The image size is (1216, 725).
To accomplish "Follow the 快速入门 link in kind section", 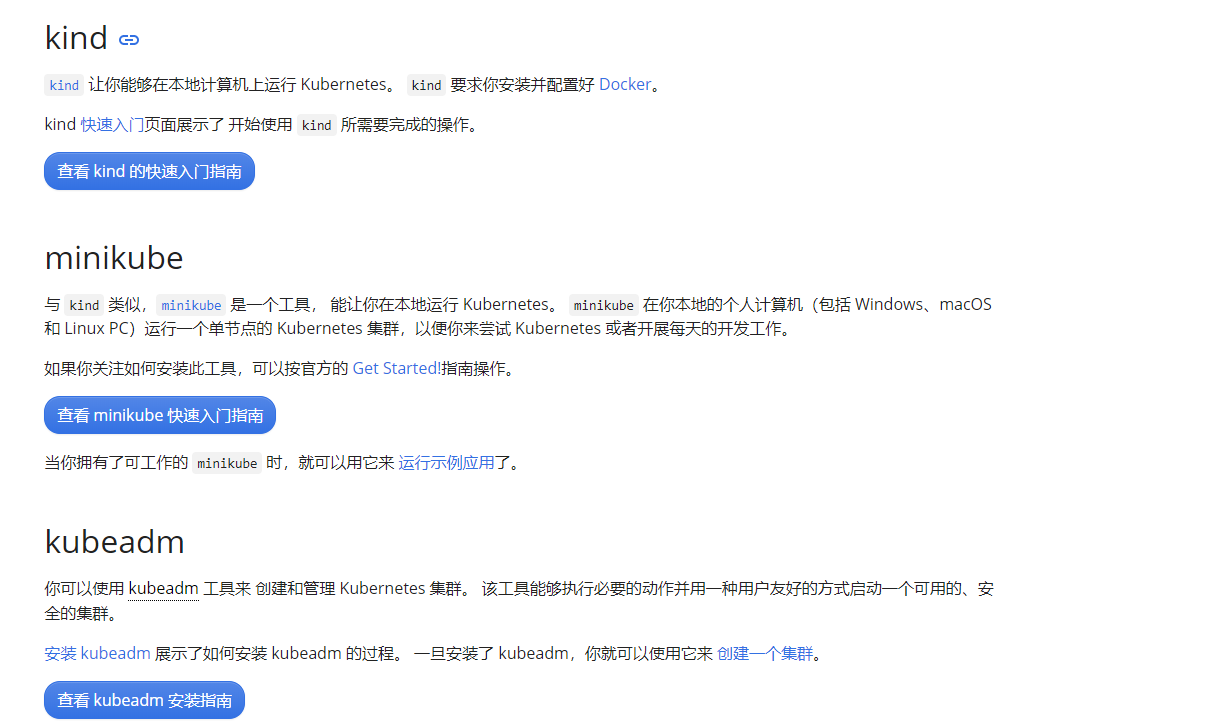I will 112,125.
